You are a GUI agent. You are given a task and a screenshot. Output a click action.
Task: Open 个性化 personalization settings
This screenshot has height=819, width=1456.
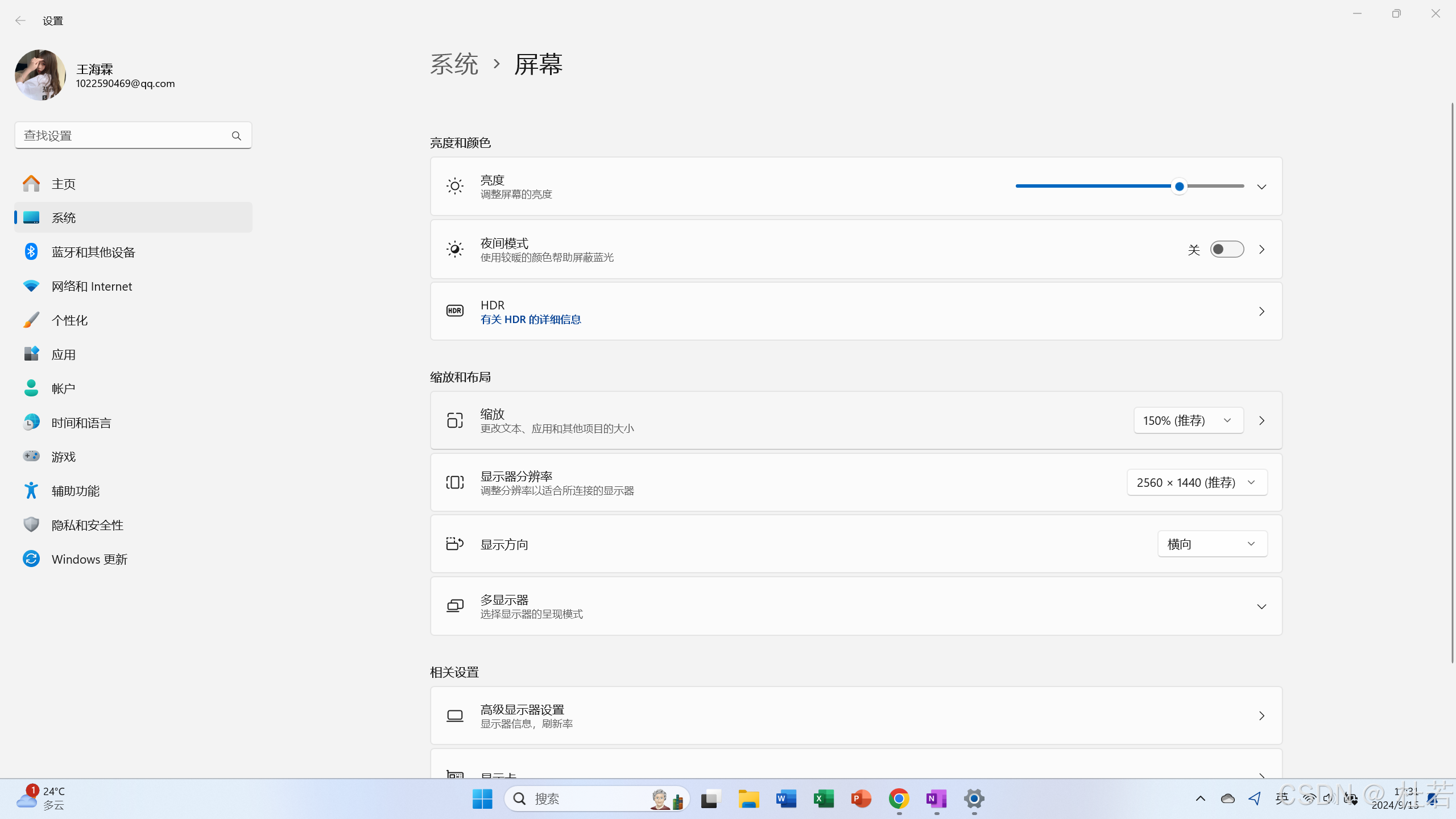click(x=69, y=320)
